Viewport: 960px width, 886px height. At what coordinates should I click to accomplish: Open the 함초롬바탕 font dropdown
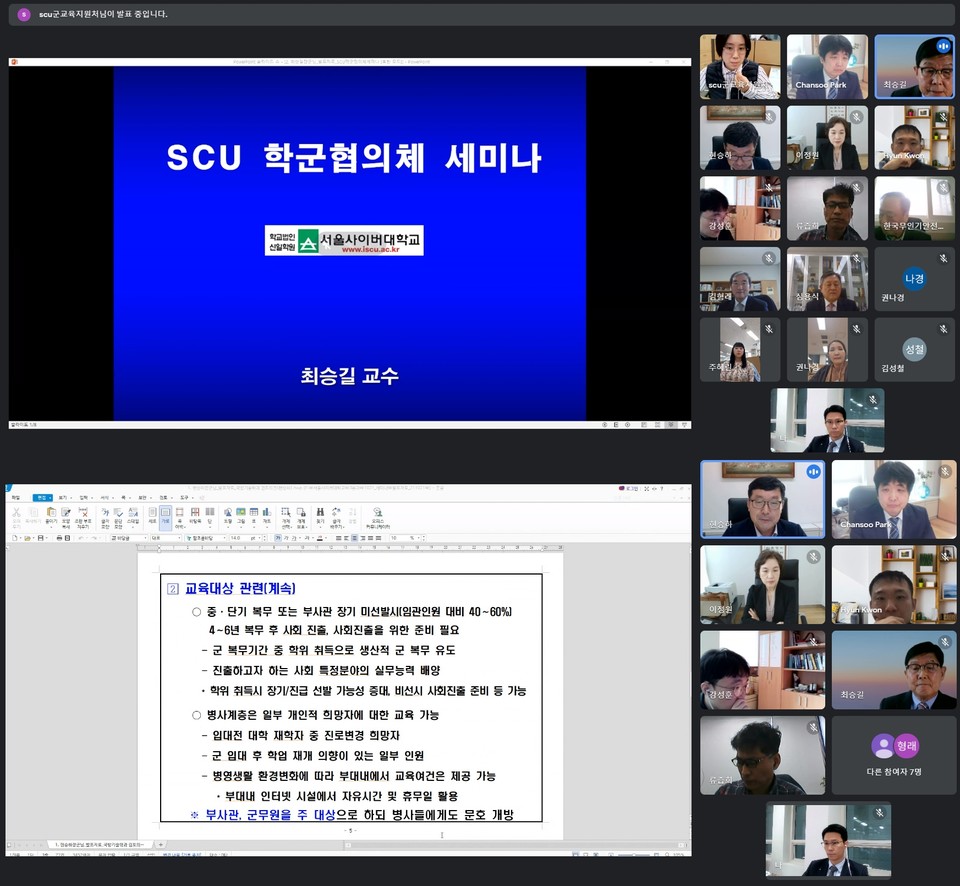coord(205,538)
